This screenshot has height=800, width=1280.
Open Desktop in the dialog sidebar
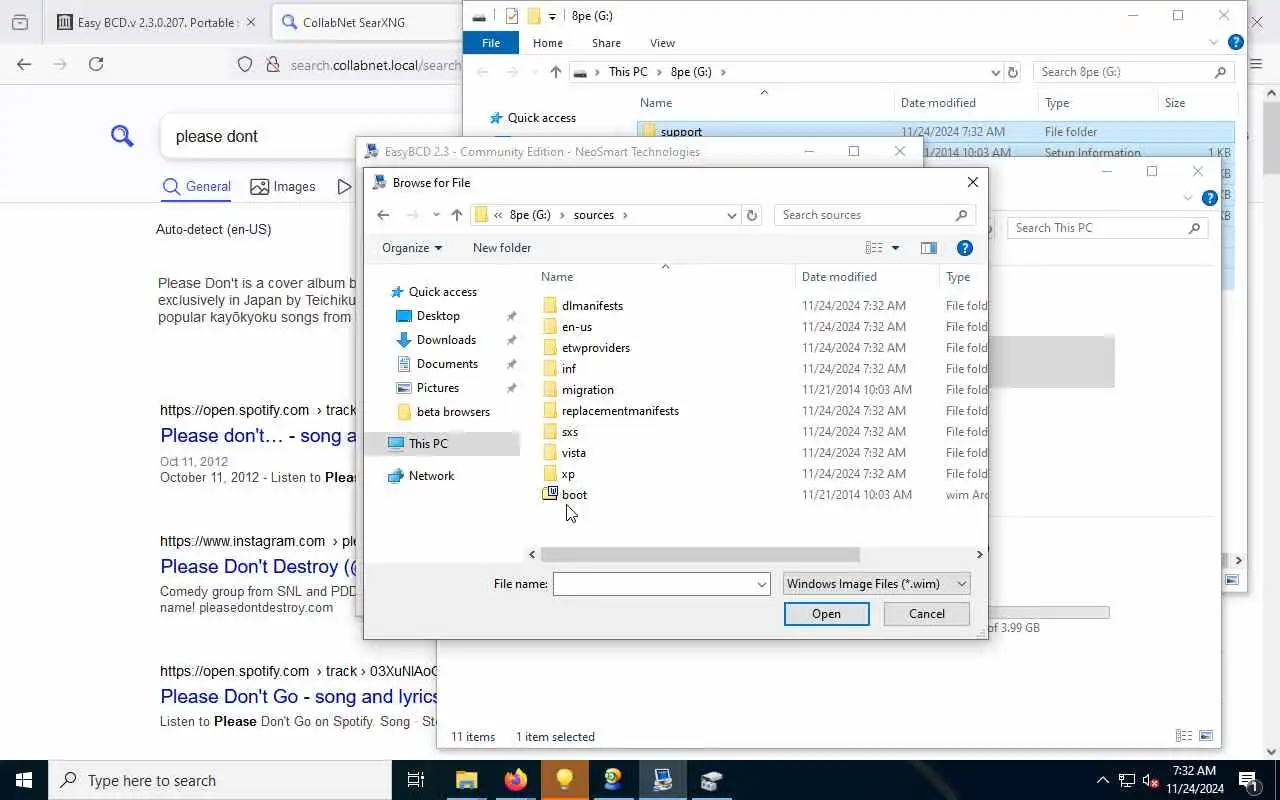coord(438,316)
